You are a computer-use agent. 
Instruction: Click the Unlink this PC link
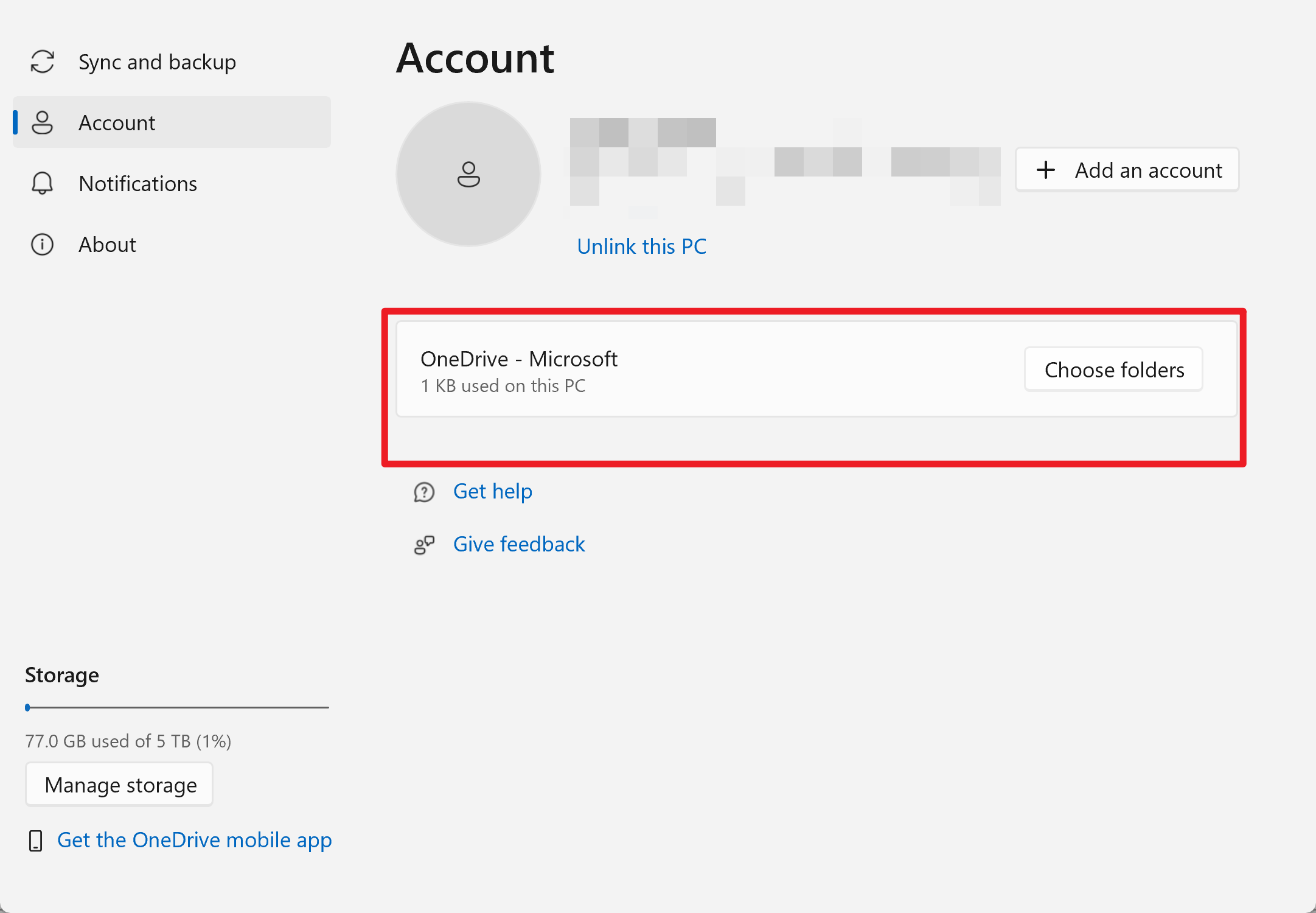click(642, 247)
